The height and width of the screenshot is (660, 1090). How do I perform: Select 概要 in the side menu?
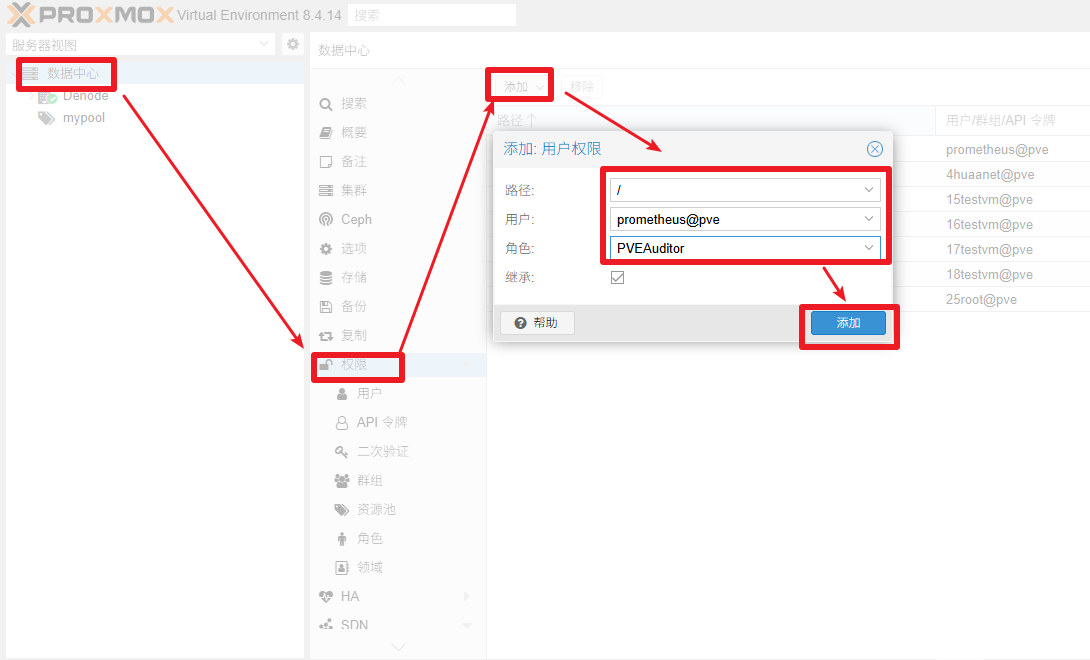354,132
